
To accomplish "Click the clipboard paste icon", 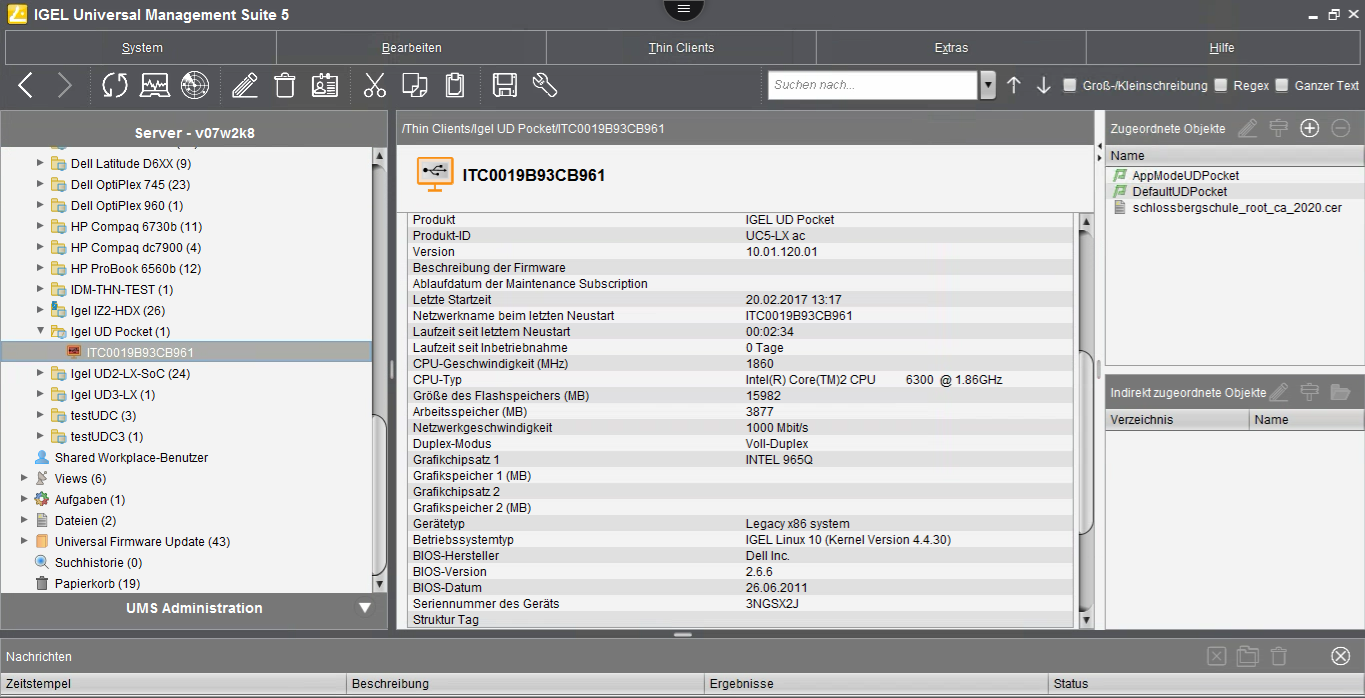I will click(454, 85).
